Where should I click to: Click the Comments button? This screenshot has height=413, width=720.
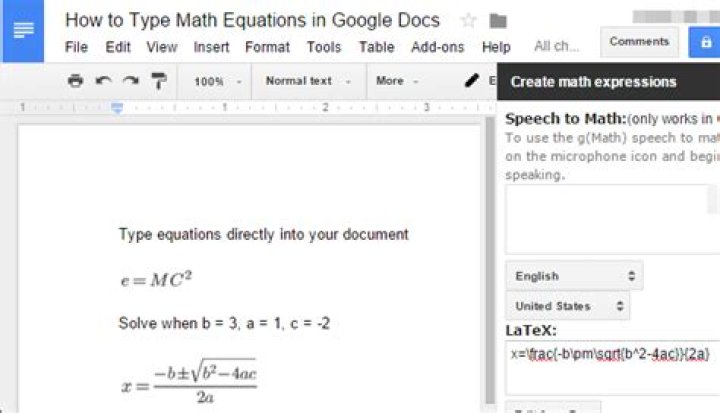639,42
